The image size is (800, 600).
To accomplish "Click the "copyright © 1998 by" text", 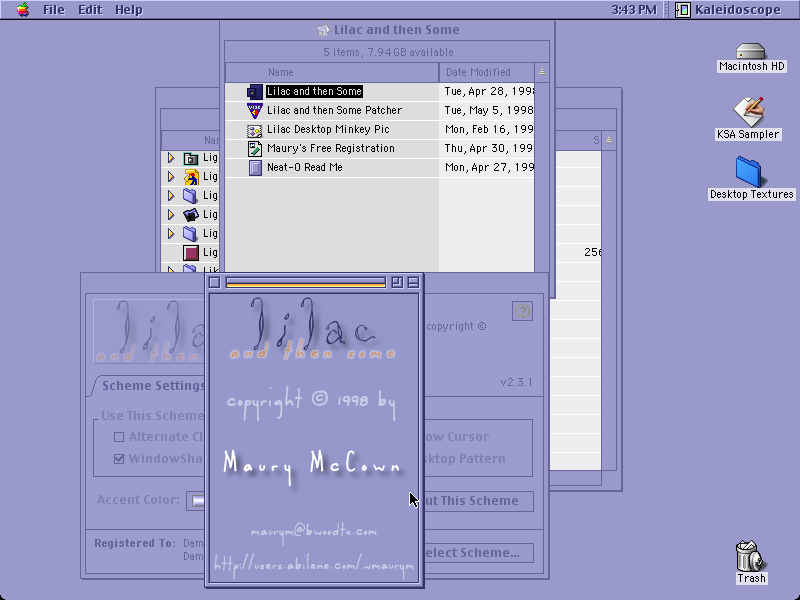I will coord(311,402).
